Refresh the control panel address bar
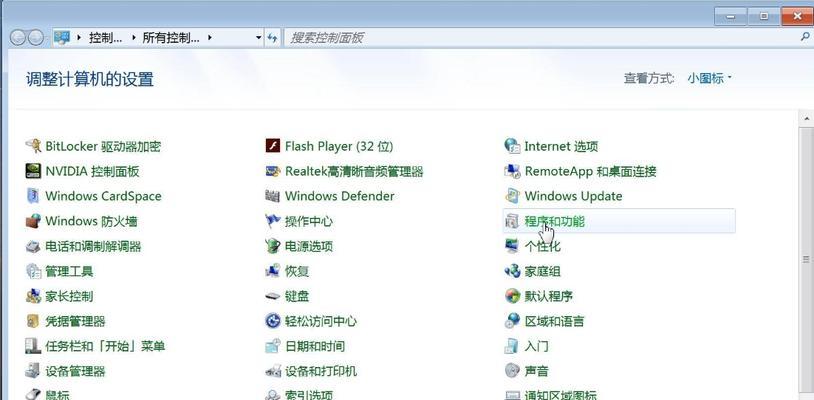The width and height of the screenshot is (814, 400). coord(273,37)
